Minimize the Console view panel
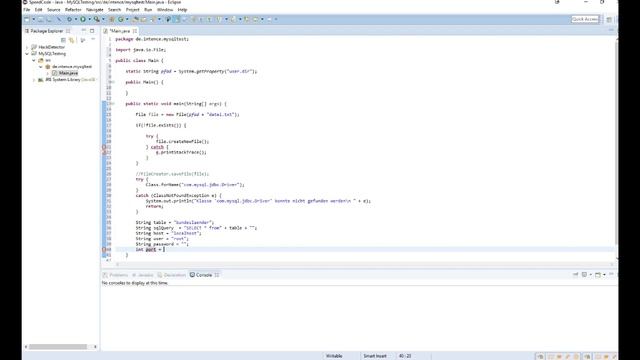 point(611,274)
